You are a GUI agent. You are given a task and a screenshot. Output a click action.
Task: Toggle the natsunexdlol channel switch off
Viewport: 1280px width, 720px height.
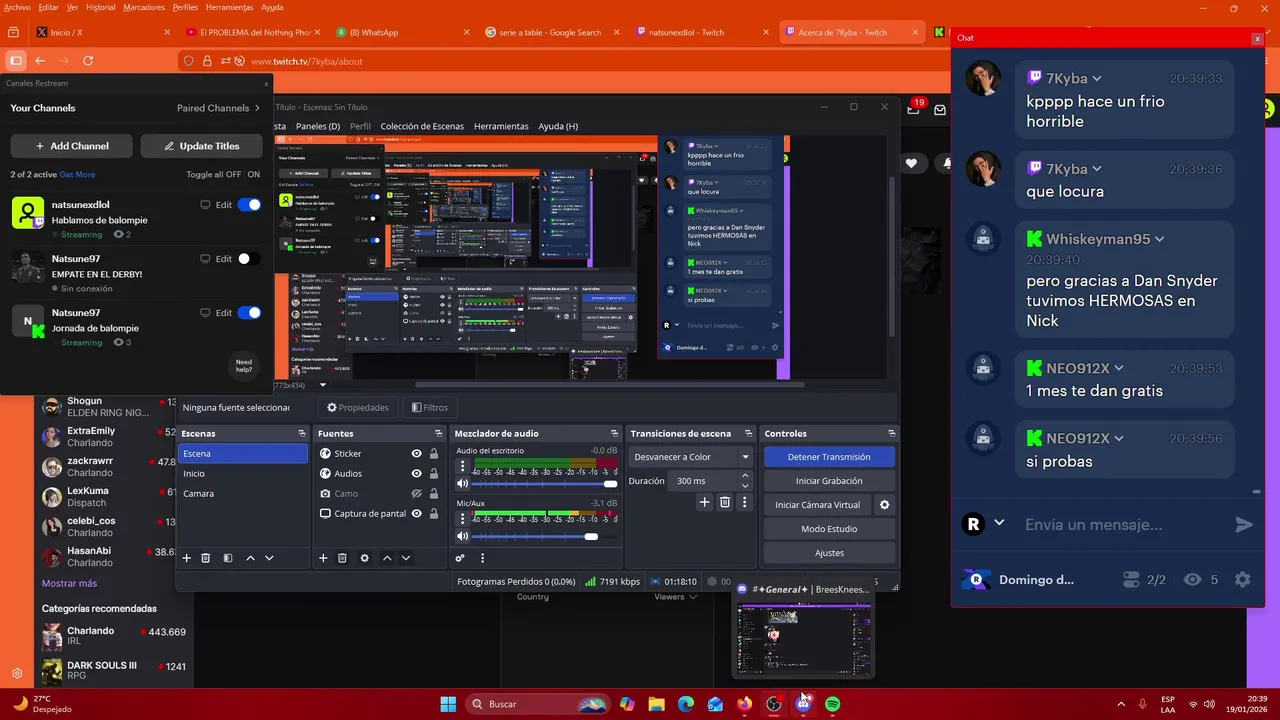point(249,205)
